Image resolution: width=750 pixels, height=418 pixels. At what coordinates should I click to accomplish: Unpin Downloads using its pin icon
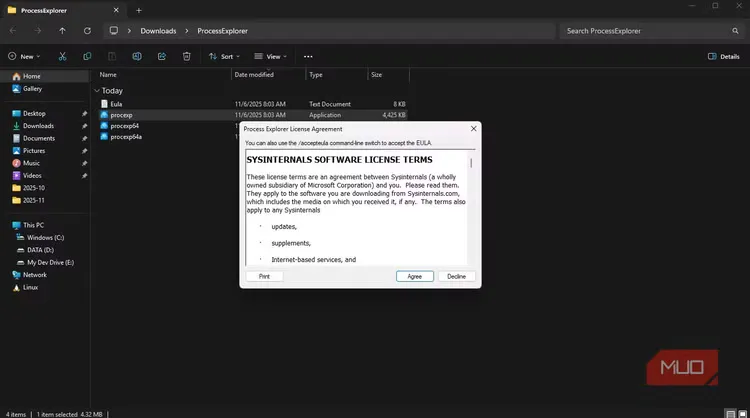[x=84, y=126]
